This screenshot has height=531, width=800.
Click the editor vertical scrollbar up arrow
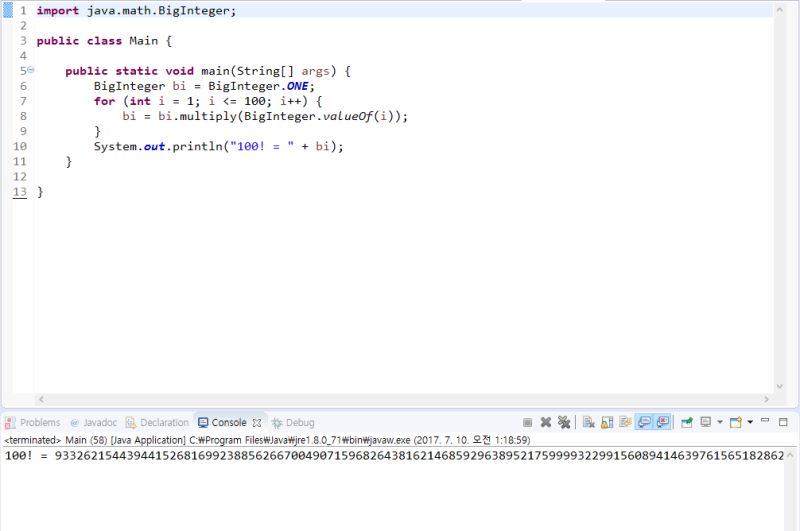[780, 10]
